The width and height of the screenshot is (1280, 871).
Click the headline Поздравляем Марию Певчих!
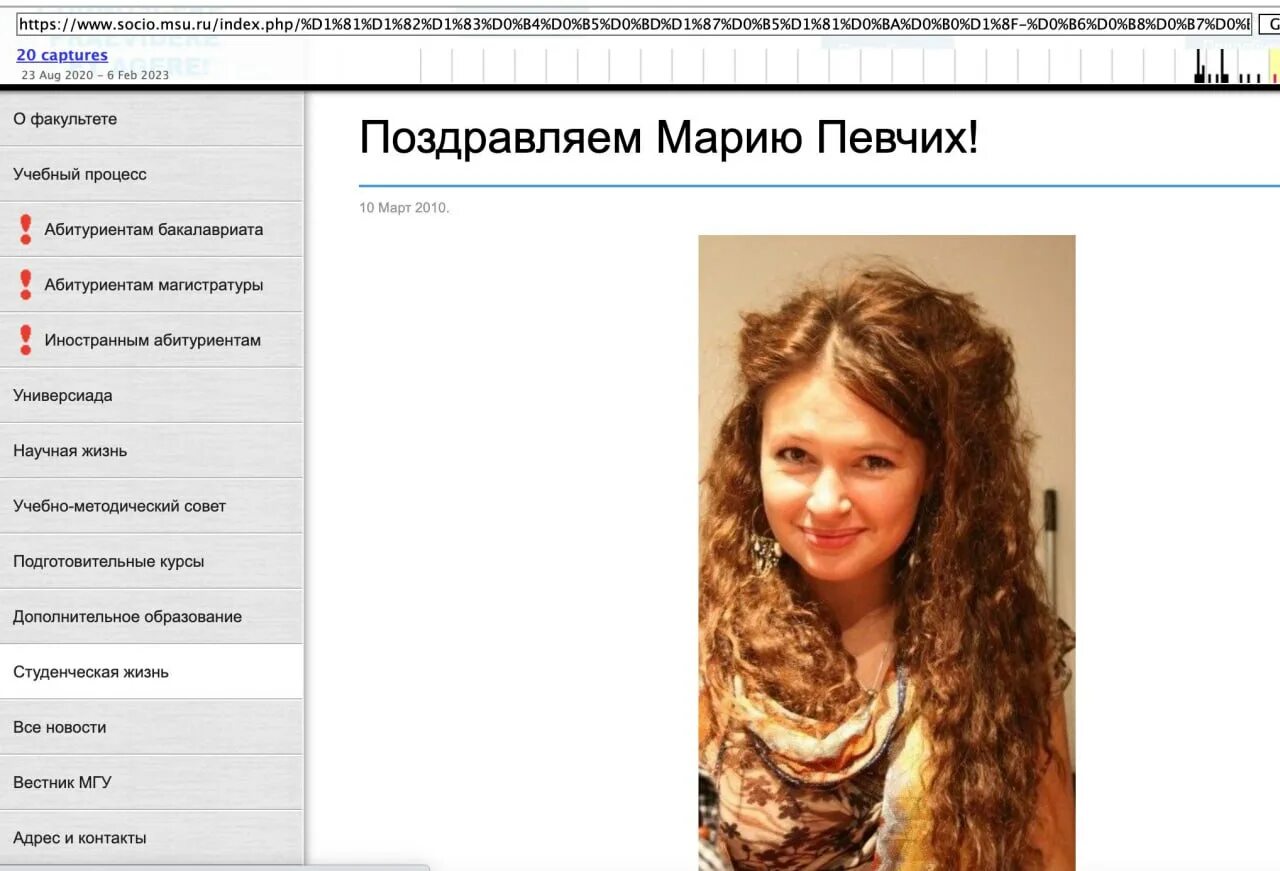point(668,138)
